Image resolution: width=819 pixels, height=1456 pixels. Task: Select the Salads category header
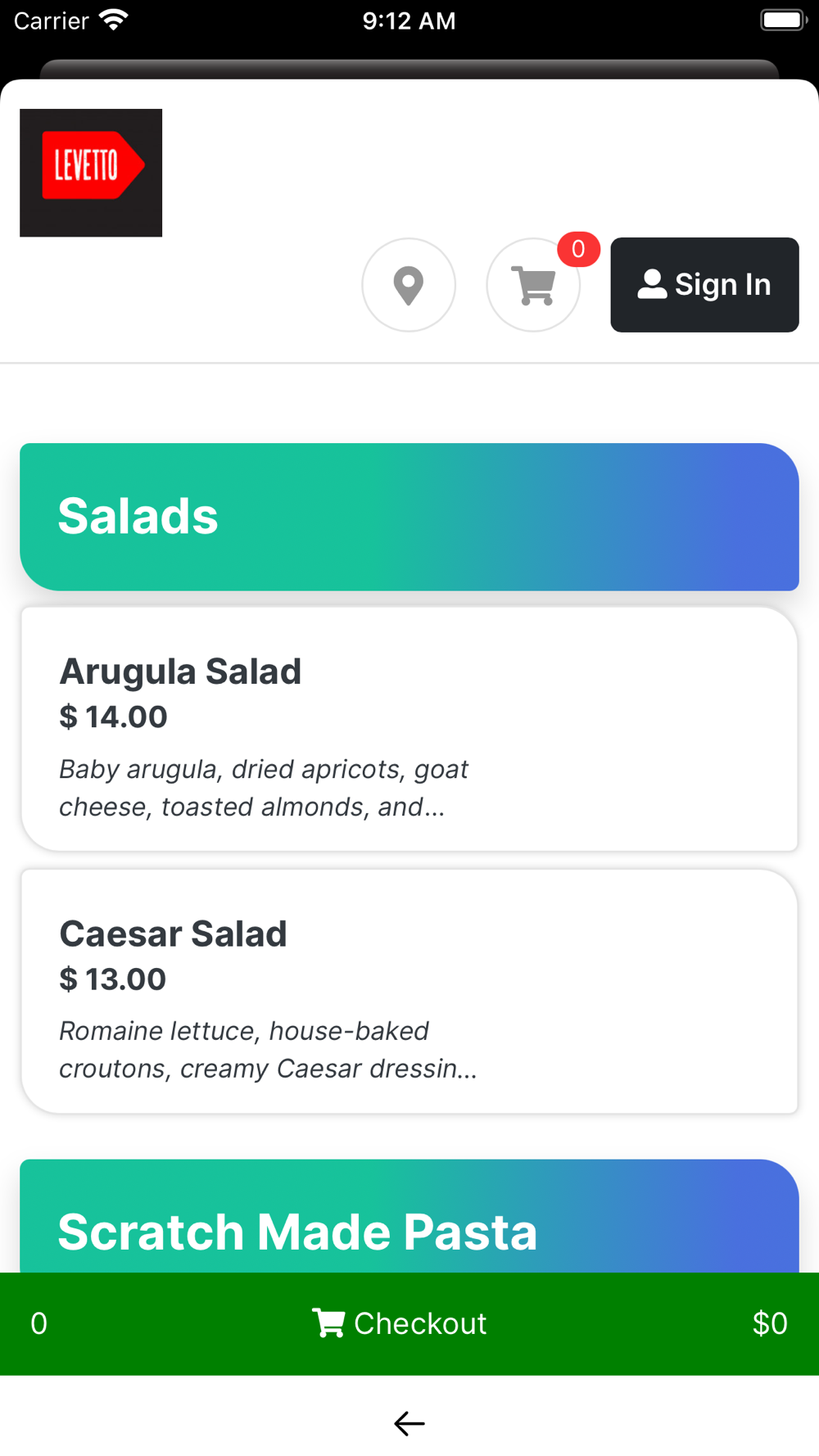[409, 517]
